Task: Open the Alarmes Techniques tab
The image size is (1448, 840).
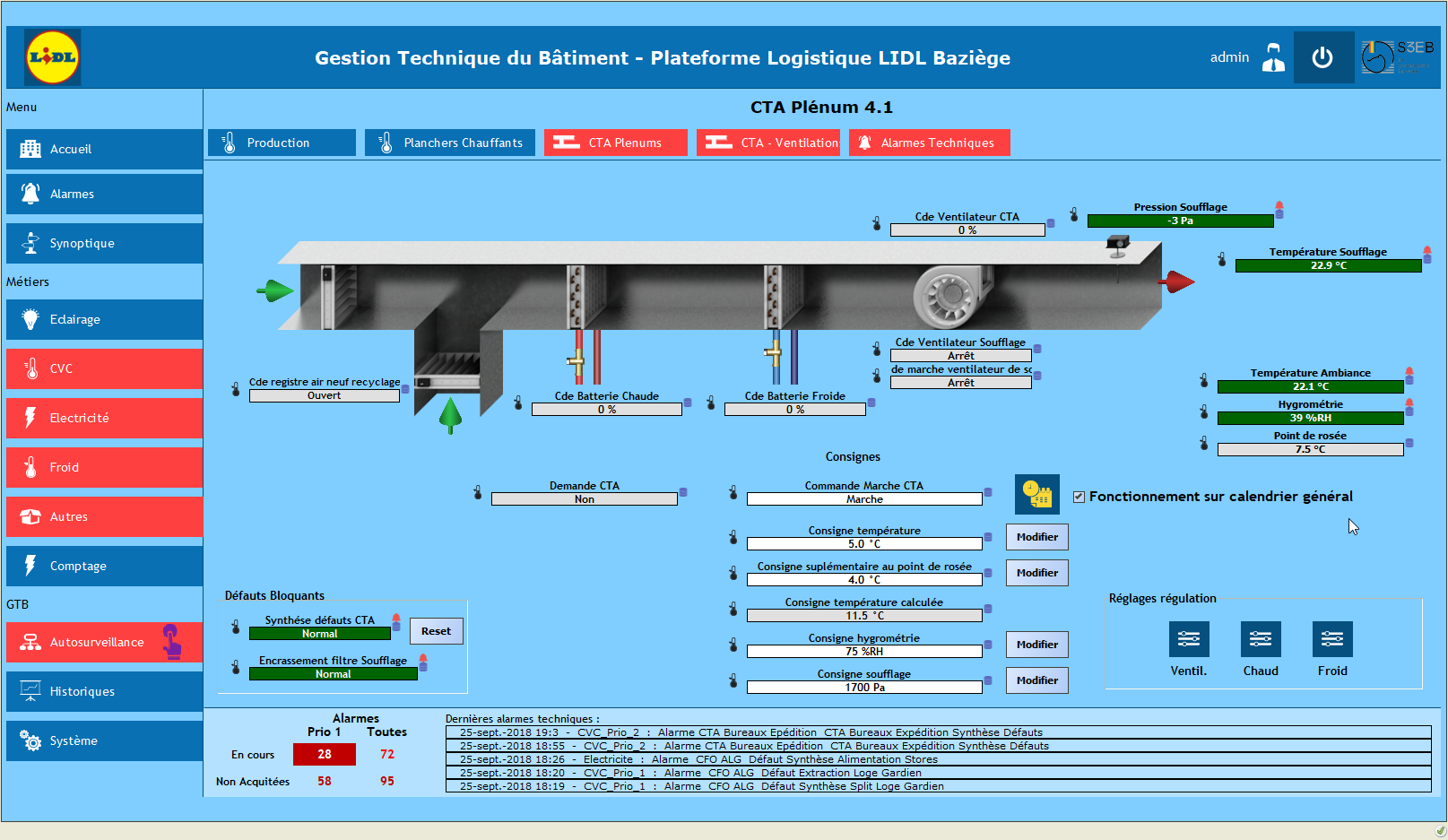Action: 930,143
